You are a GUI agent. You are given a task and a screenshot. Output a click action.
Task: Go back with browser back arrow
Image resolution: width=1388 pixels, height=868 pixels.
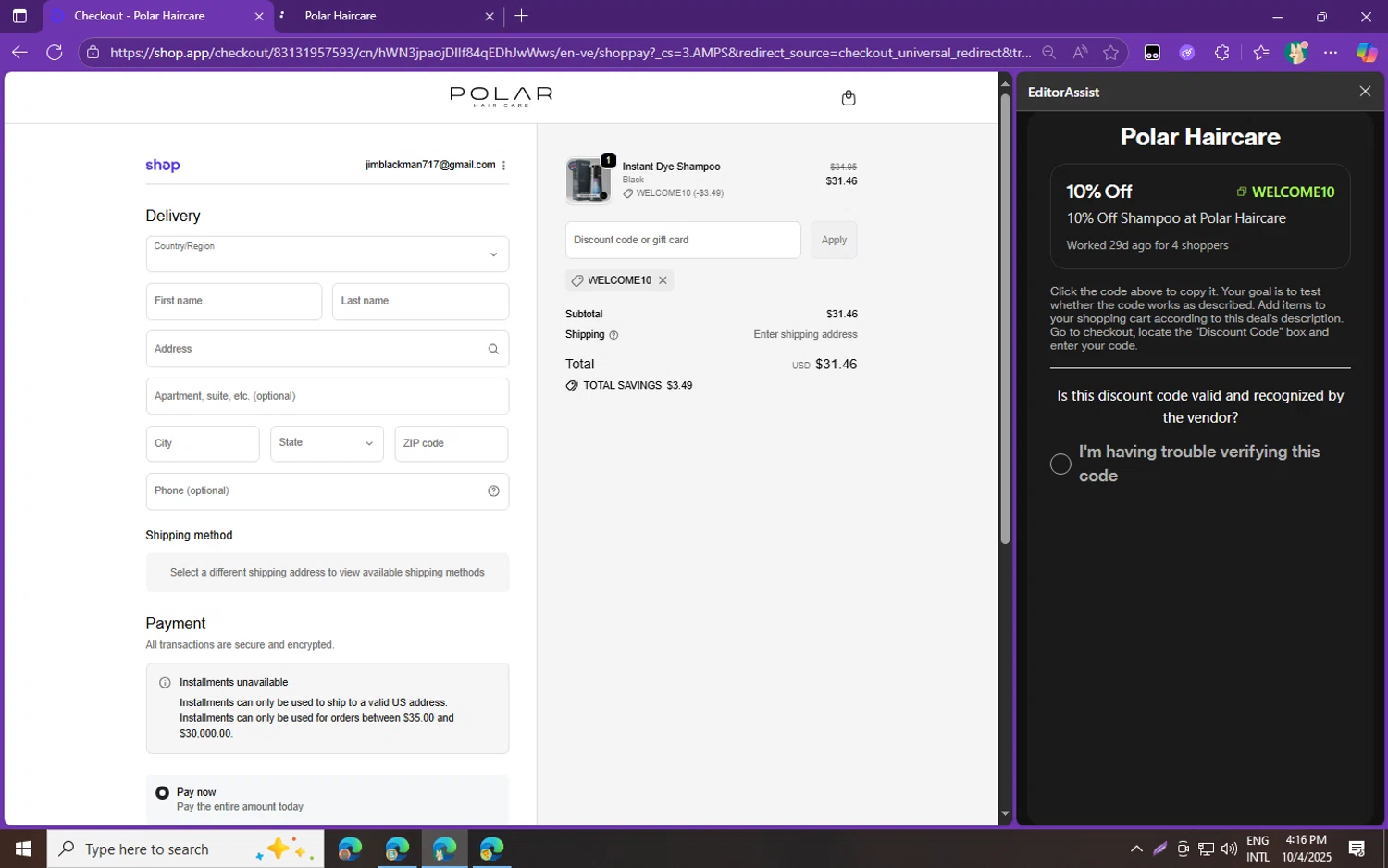[x=19, y=53]
